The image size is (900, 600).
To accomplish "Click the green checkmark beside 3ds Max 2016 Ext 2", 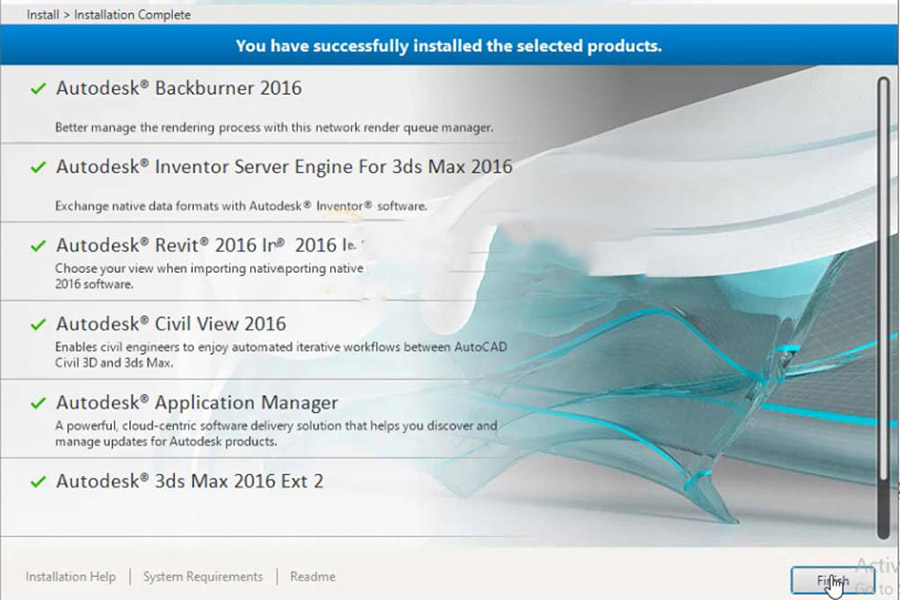I will coord(38,482).
